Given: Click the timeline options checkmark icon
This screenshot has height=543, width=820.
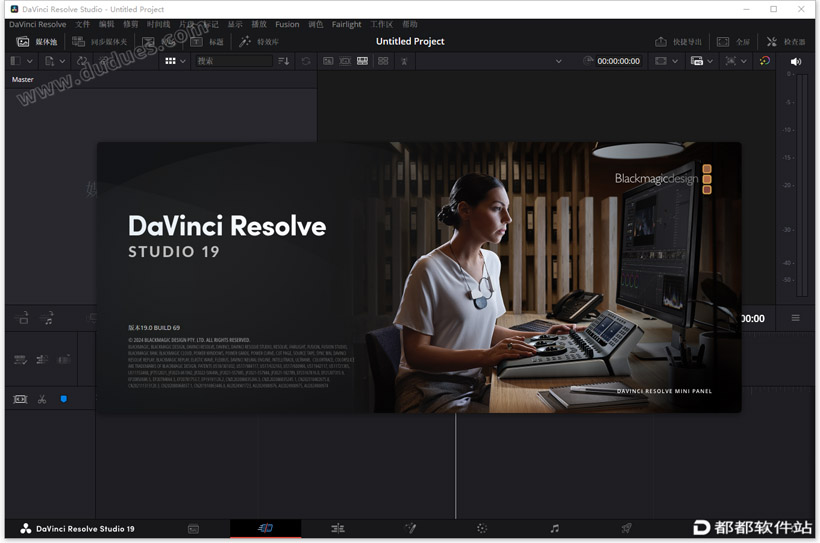Looking at the screenshot, I should (x=20, y=359).
